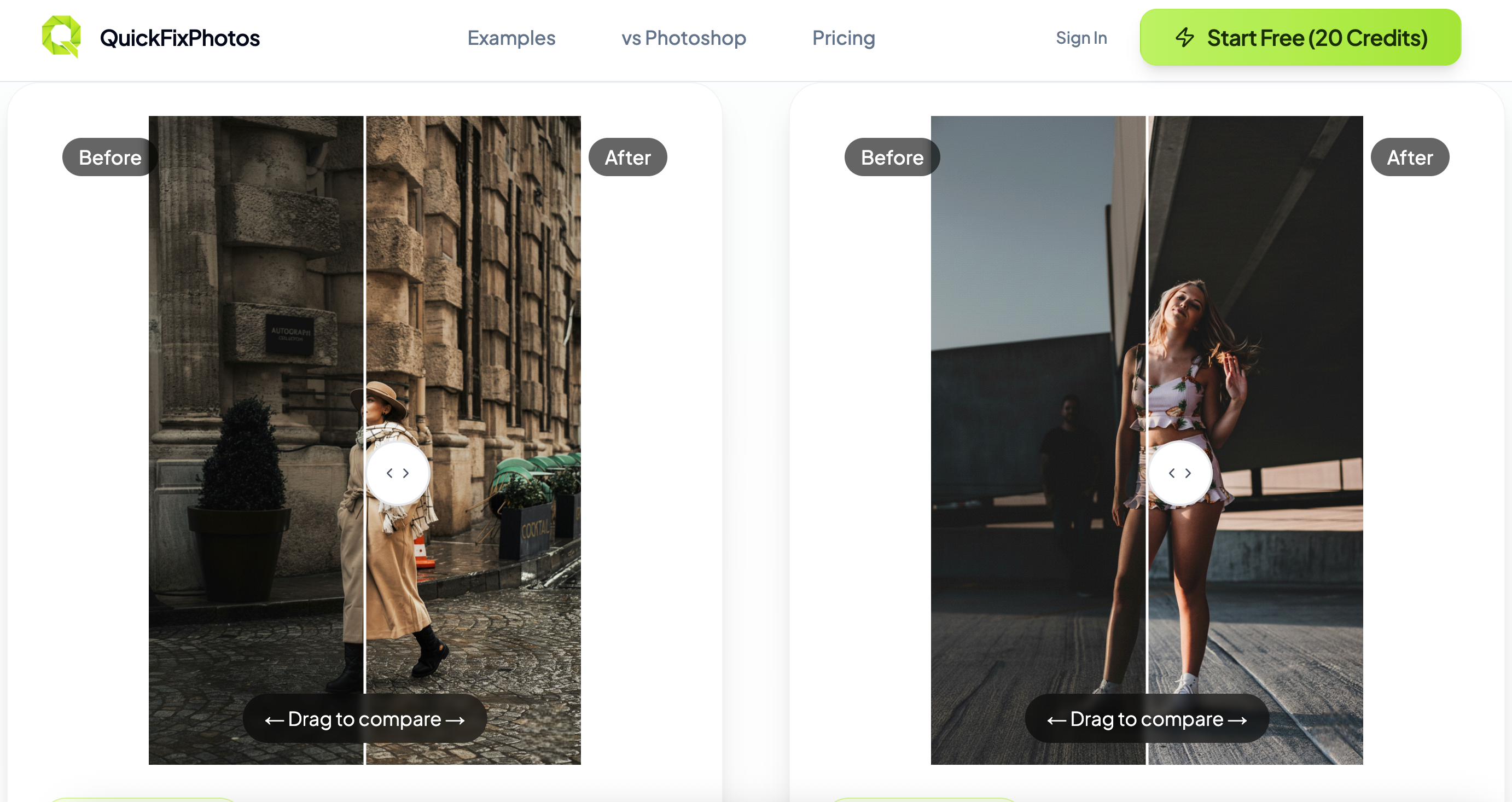Image resolution: width=1512 pixels, height=802 pixels.
Task: Go to the Pricing page
Action: (x=843, y=38)
